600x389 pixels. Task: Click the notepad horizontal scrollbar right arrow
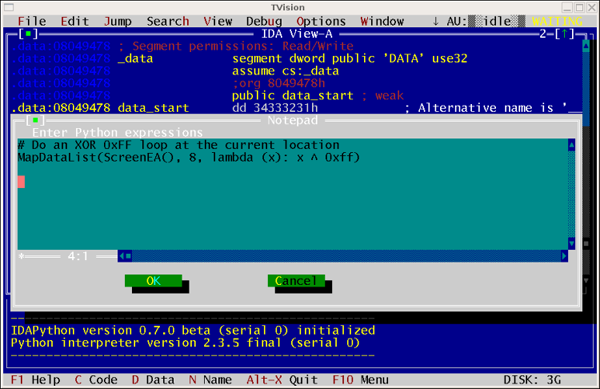tap(564, 256)
